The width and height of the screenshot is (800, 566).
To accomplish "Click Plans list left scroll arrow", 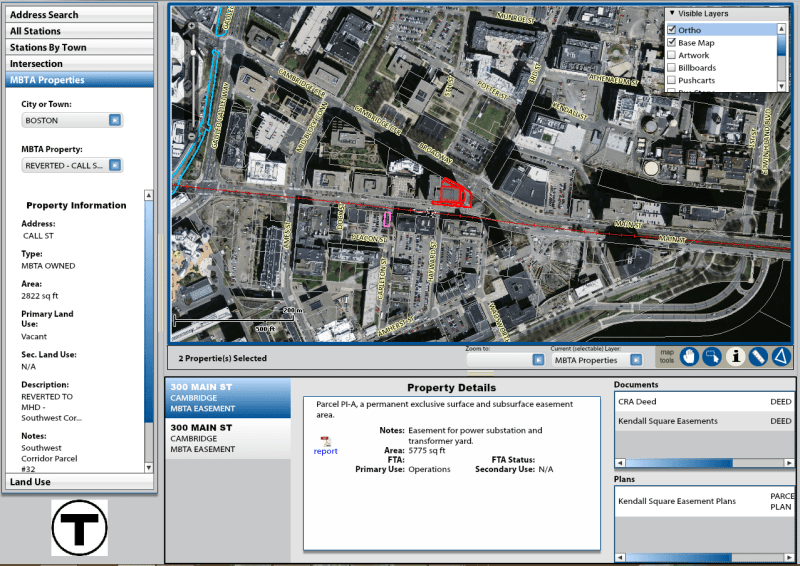I will point(620,557).
